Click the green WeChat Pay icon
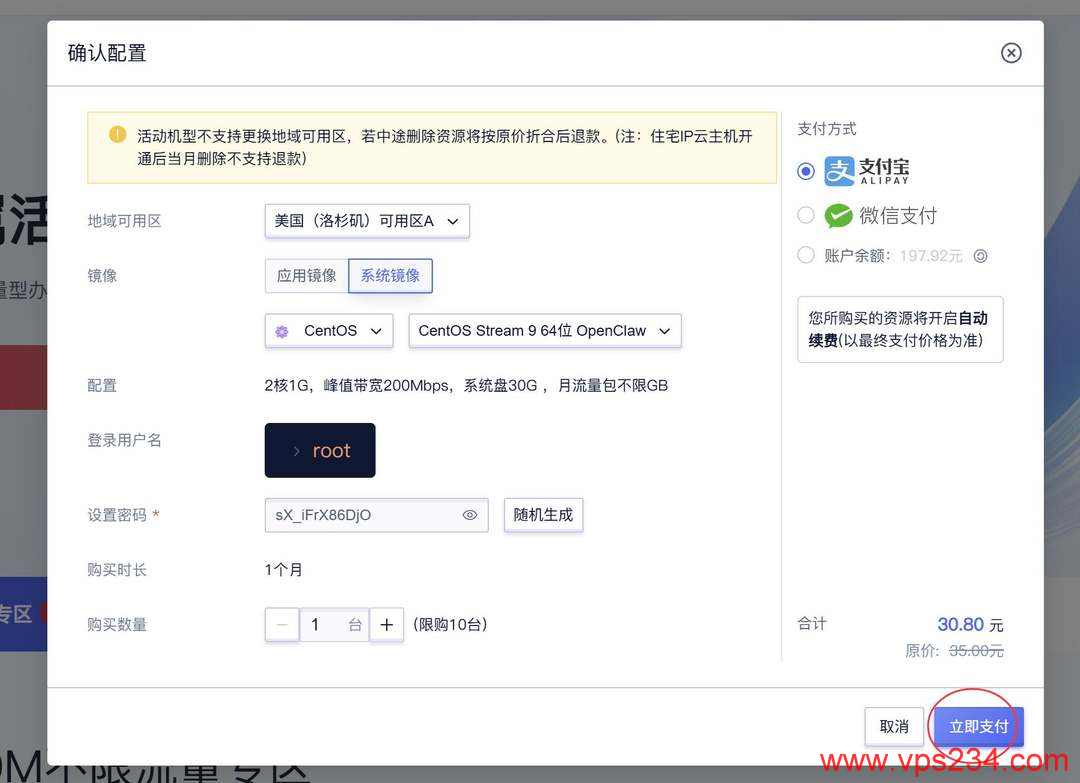This screenshot has height=783, width=1080. (x=840, y=215)
